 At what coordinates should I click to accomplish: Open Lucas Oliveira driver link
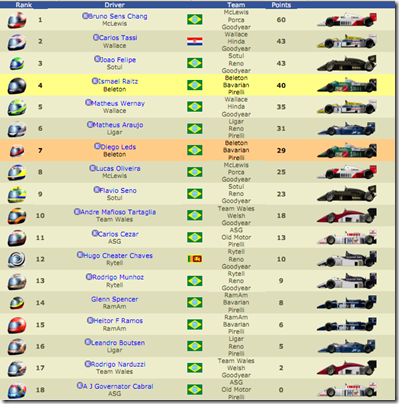[x=118, y=169]
